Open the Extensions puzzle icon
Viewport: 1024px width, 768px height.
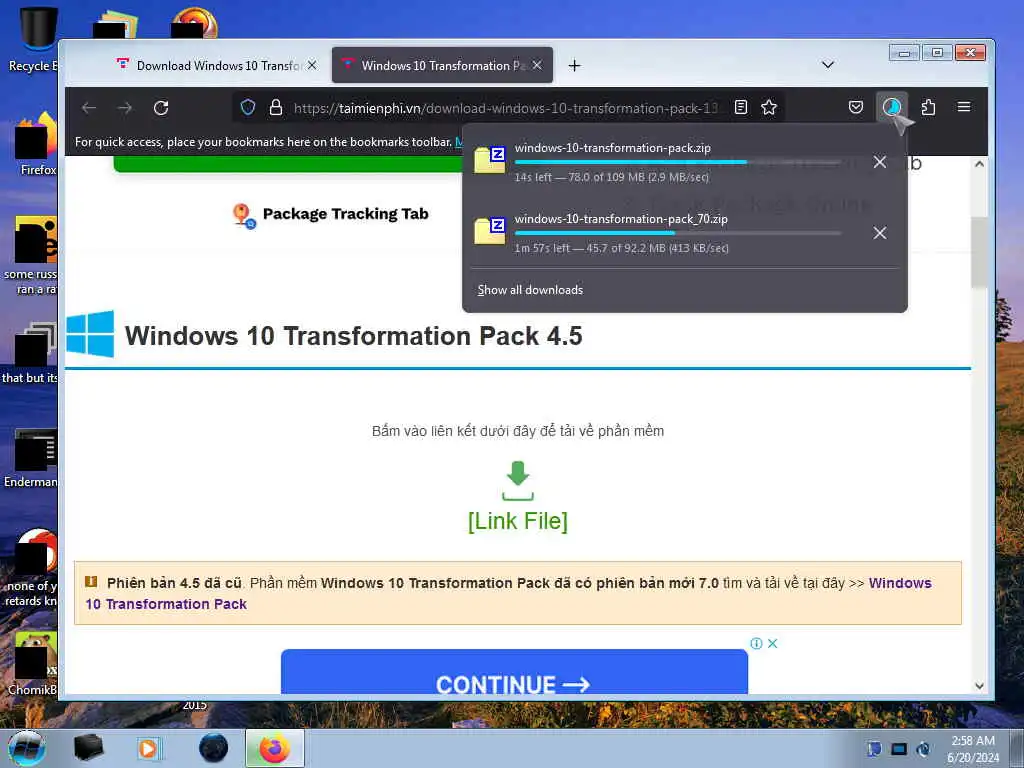click(928, 107)
